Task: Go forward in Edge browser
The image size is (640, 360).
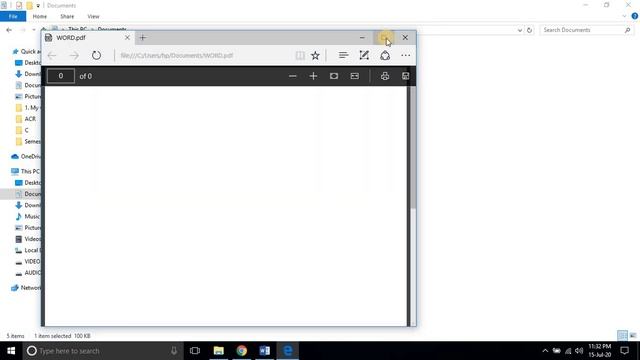Action: (x=74, y=55)
